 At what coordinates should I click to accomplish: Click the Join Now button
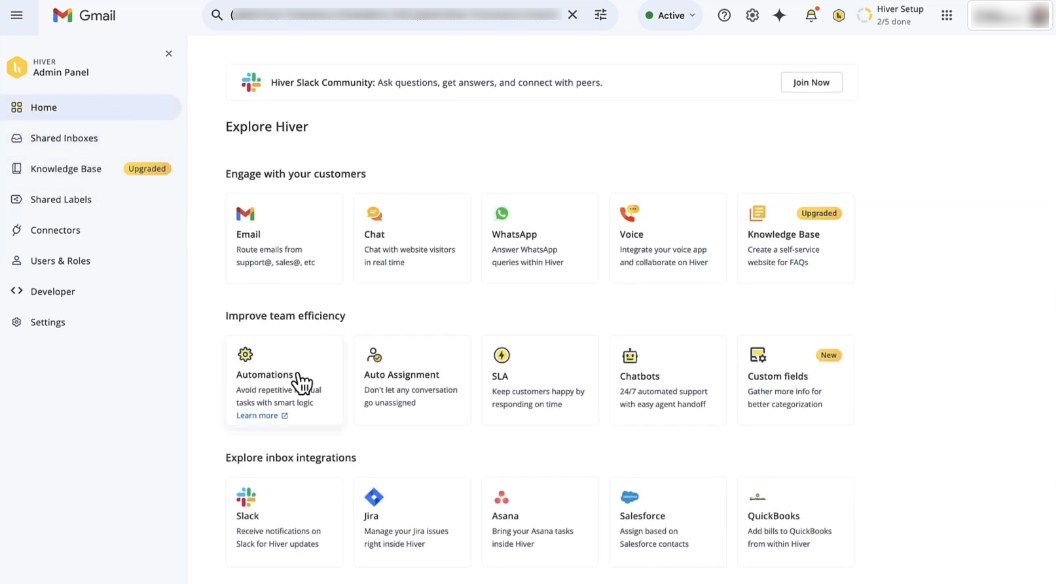pos(811,83)
